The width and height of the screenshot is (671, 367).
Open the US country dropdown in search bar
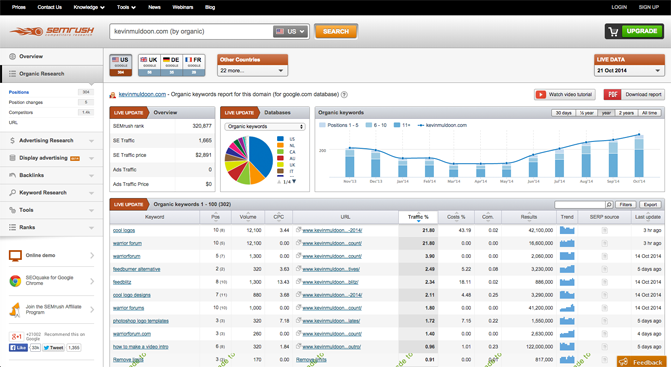[x=291, y=32]
